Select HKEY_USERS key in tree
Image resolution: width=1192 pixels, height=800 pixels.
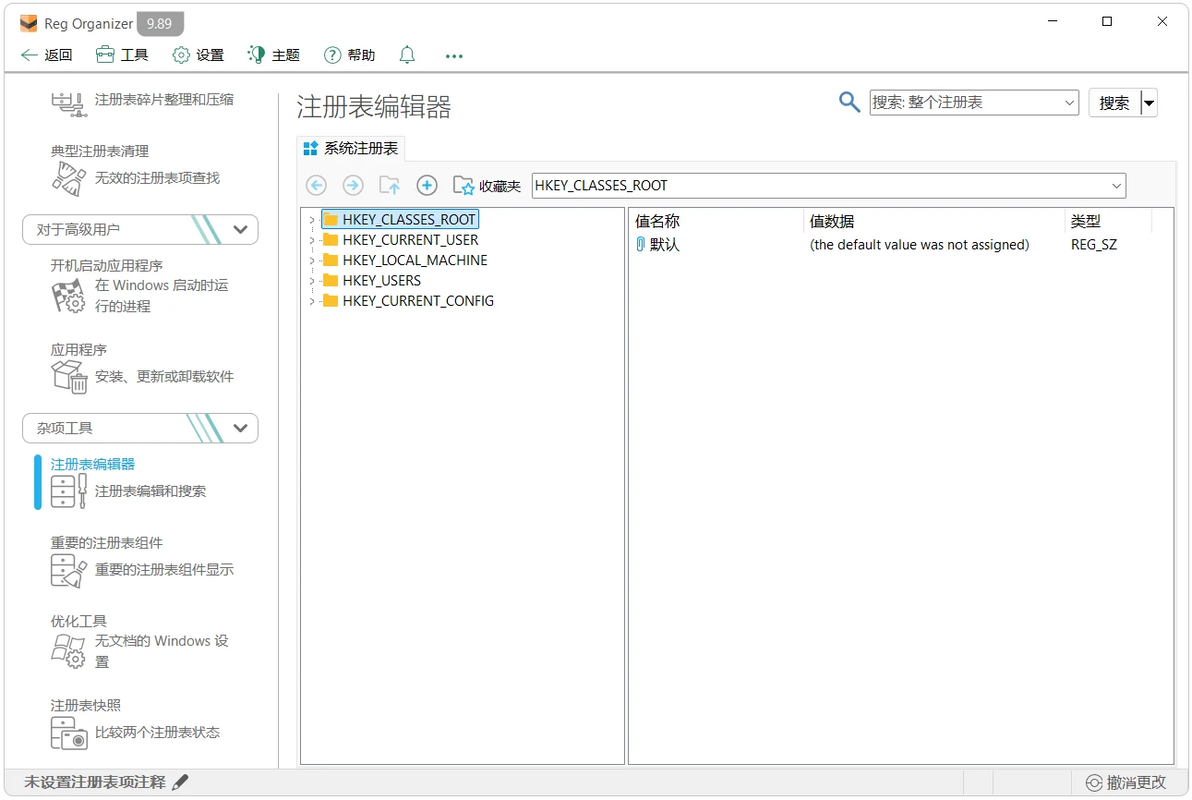click(381, 281)
